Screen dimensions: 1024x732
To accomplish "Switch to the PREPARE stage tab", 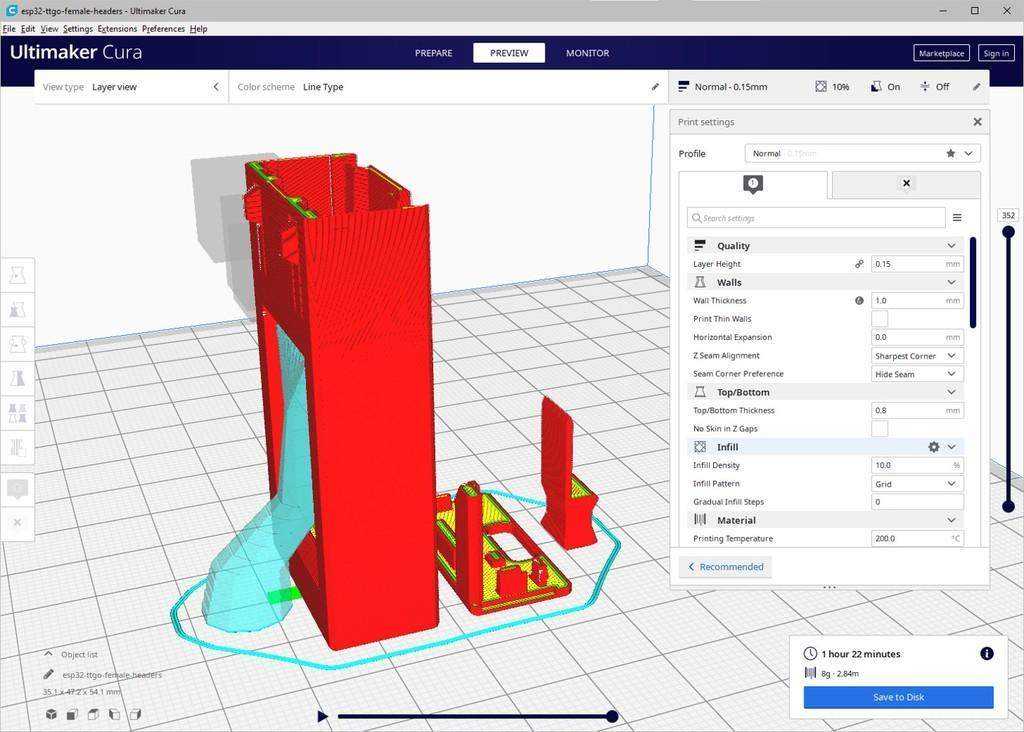I will point(434,53).
